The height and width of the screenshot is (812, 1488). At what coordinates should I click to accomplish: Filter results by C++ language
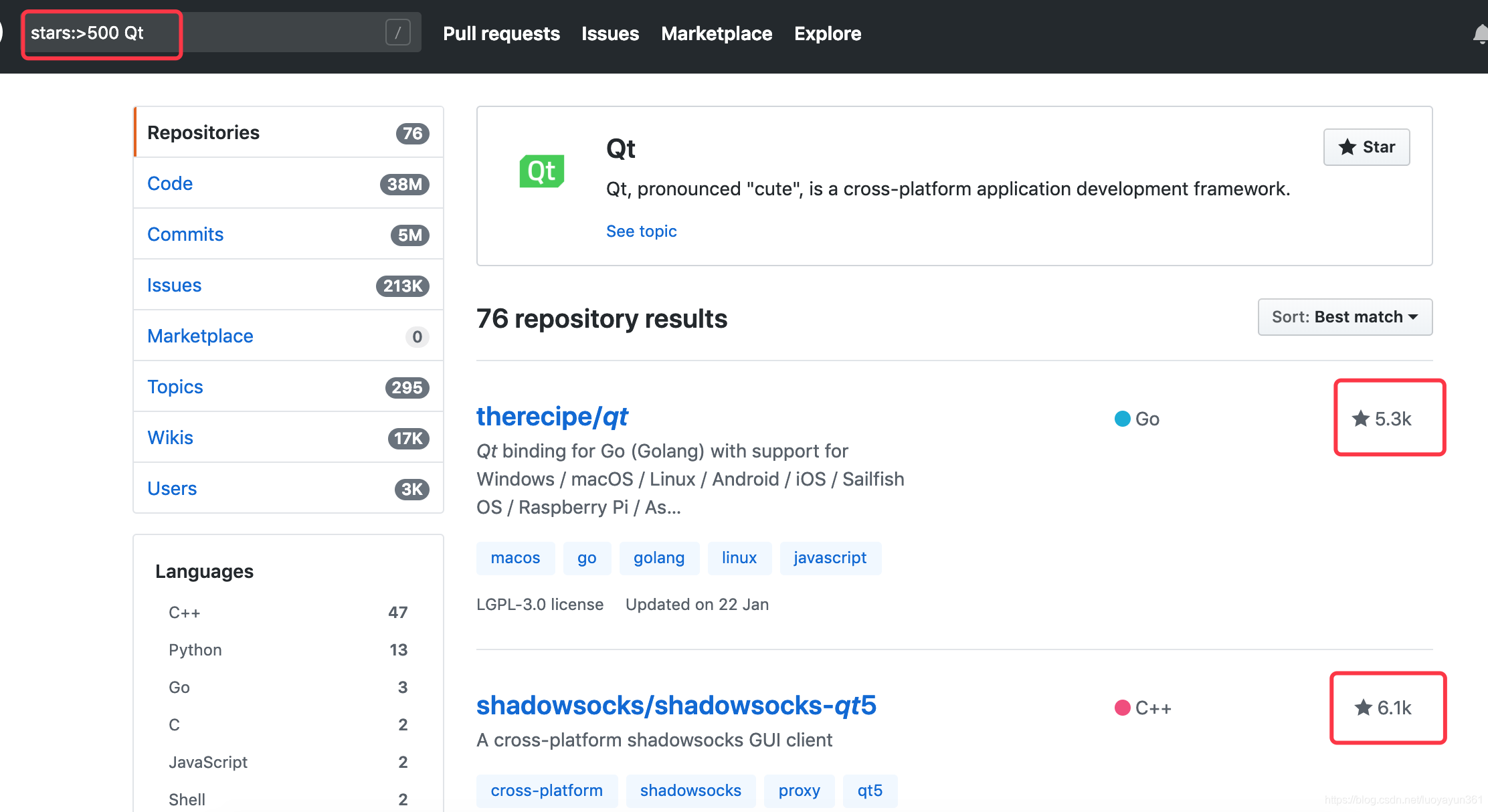pyautogui.click(x=184, y=613)
